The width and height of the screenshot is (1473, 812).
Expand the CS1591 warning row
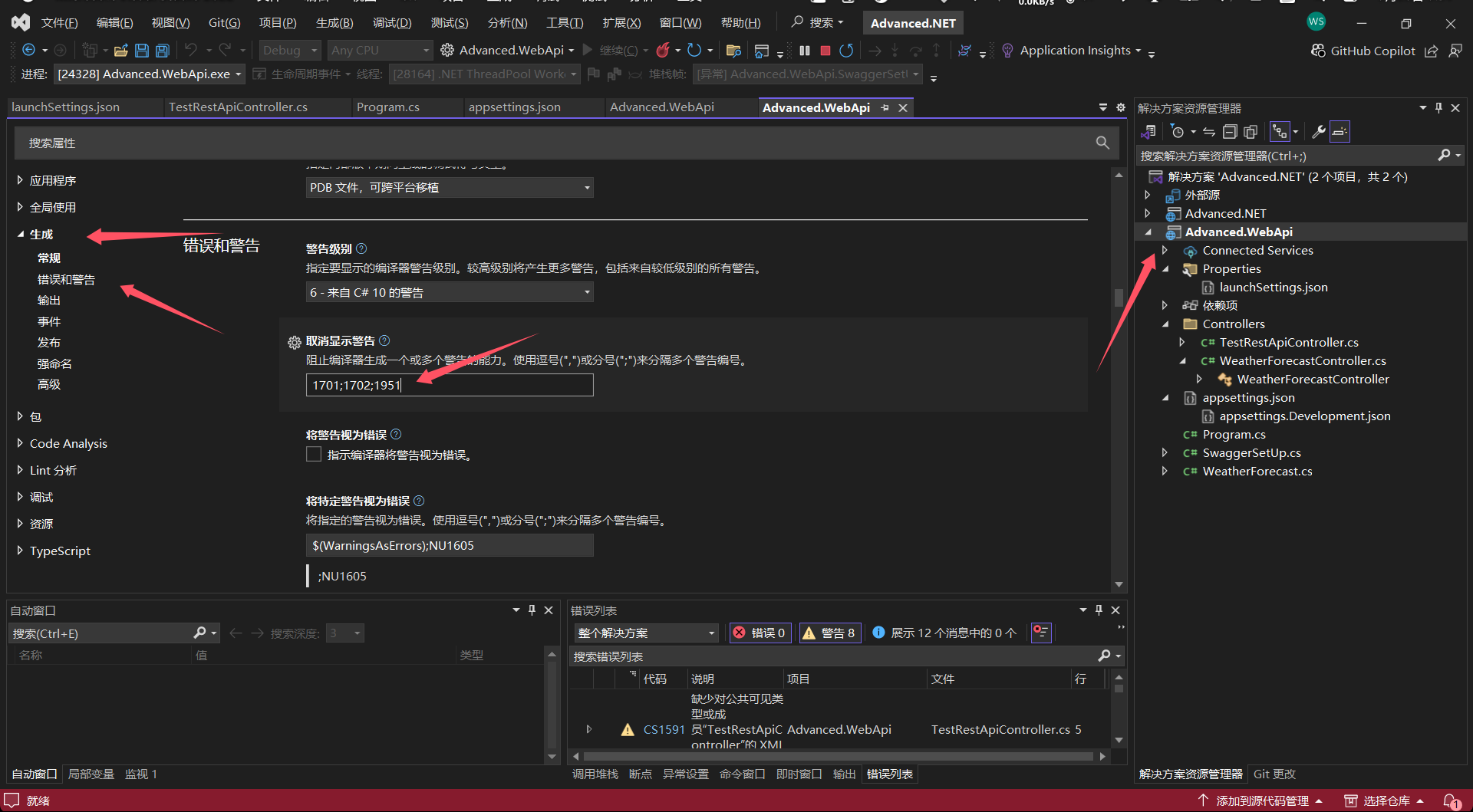pyautogui.click(x=589, y=729)
